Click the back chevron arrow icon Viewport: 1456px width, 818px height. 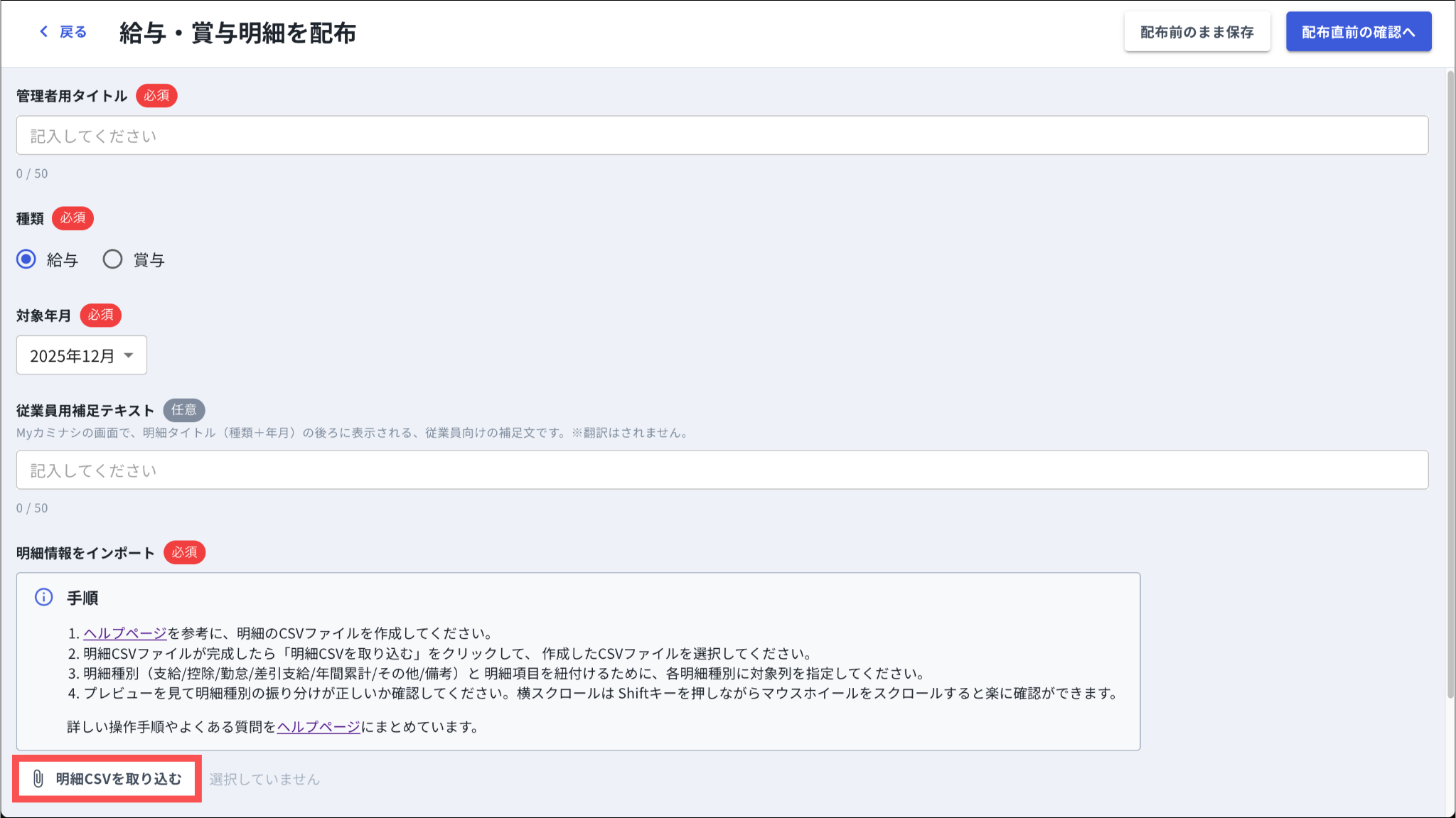tap(44, 31)
